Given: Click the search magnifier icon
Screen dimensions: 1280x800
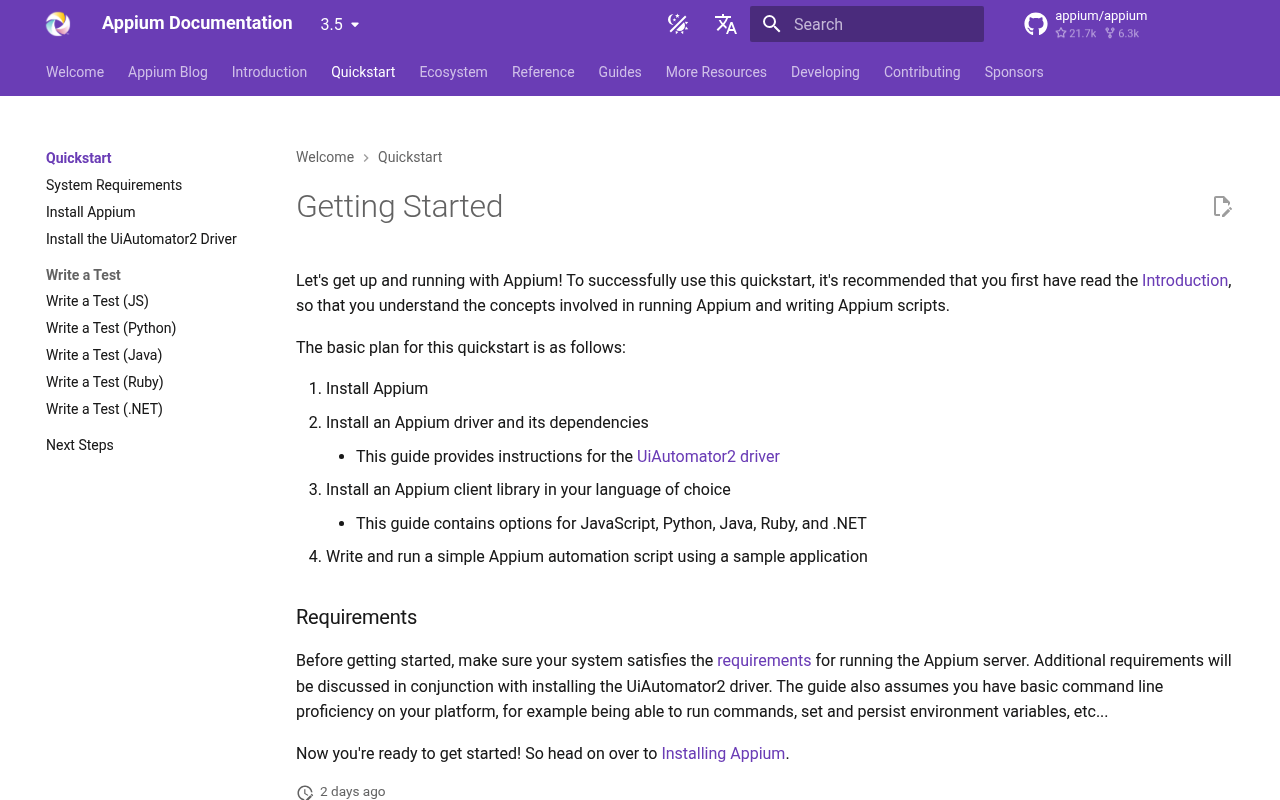Looking at the screenshot, I should pos(771,24).
